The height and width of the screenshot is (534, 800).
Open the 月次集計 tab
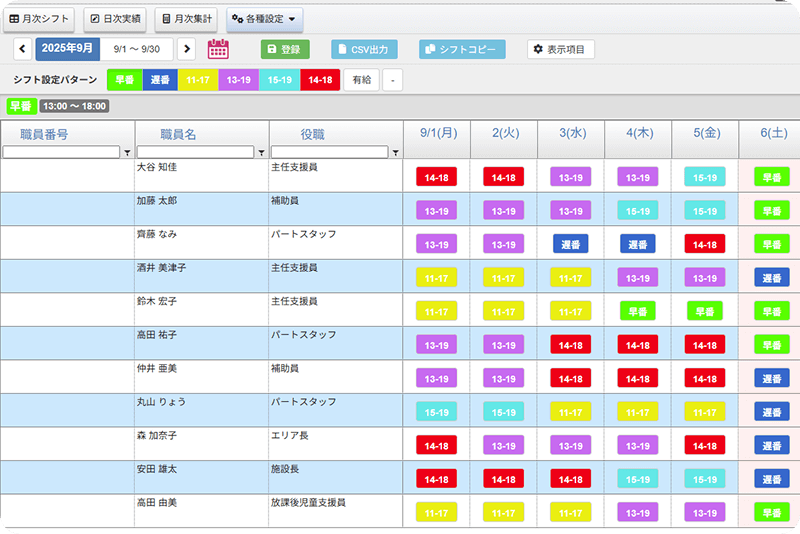186,19
